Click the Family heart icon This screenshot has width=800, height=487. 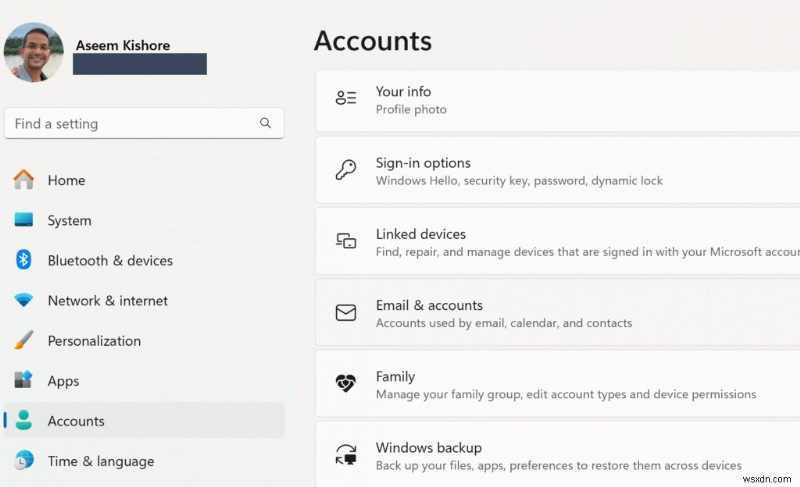[x=346, y=383]
